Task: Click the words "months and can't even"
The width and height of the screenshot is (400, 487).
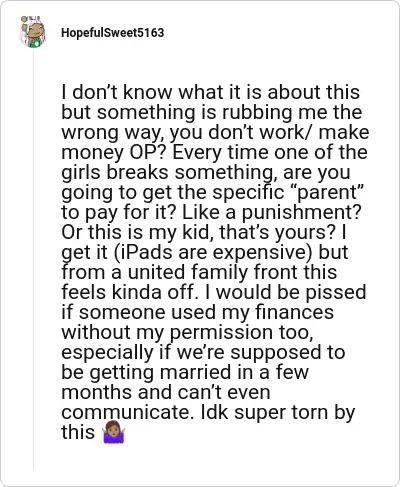Action: pyautogui.click(x=166, y=392)
